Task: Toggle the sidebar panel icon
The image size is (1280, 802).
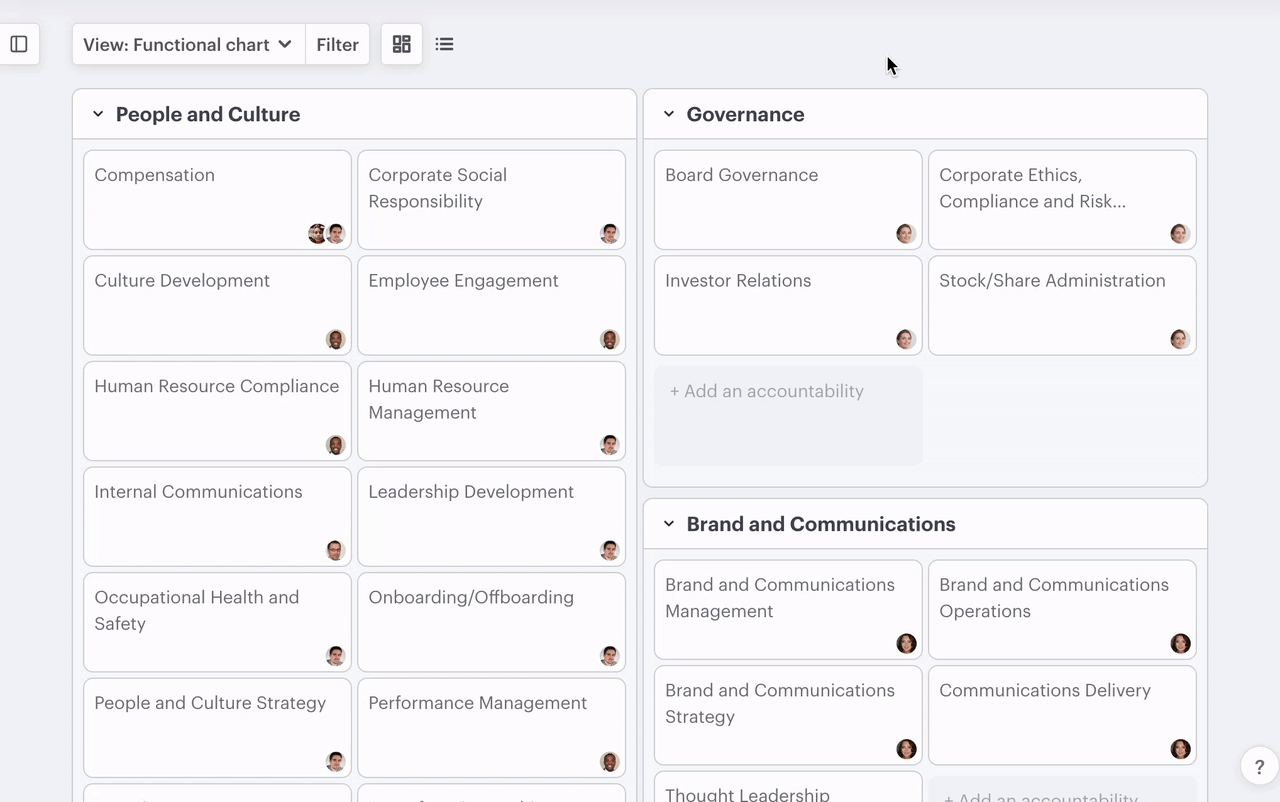Action: click(x=19, y=44)
